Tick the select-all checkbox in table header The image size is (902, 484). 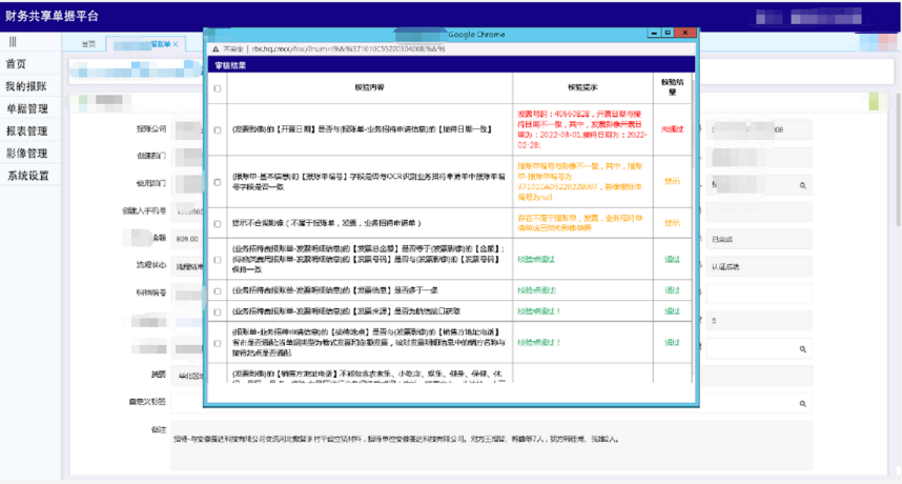[218, 88]
